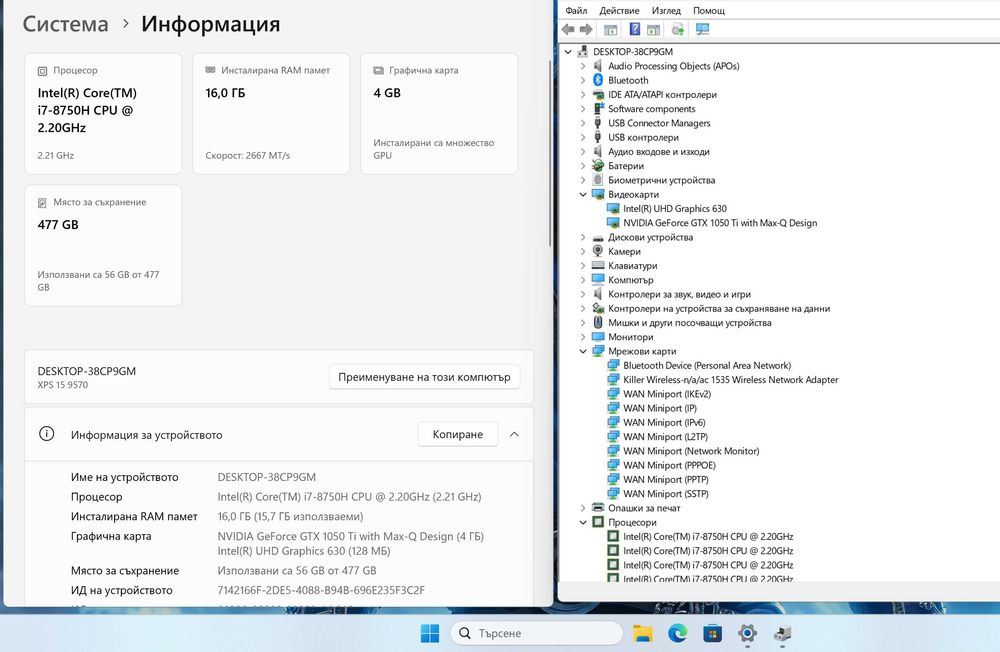
Task: Click the Място за съхранение card
Action: coord(103,246)
